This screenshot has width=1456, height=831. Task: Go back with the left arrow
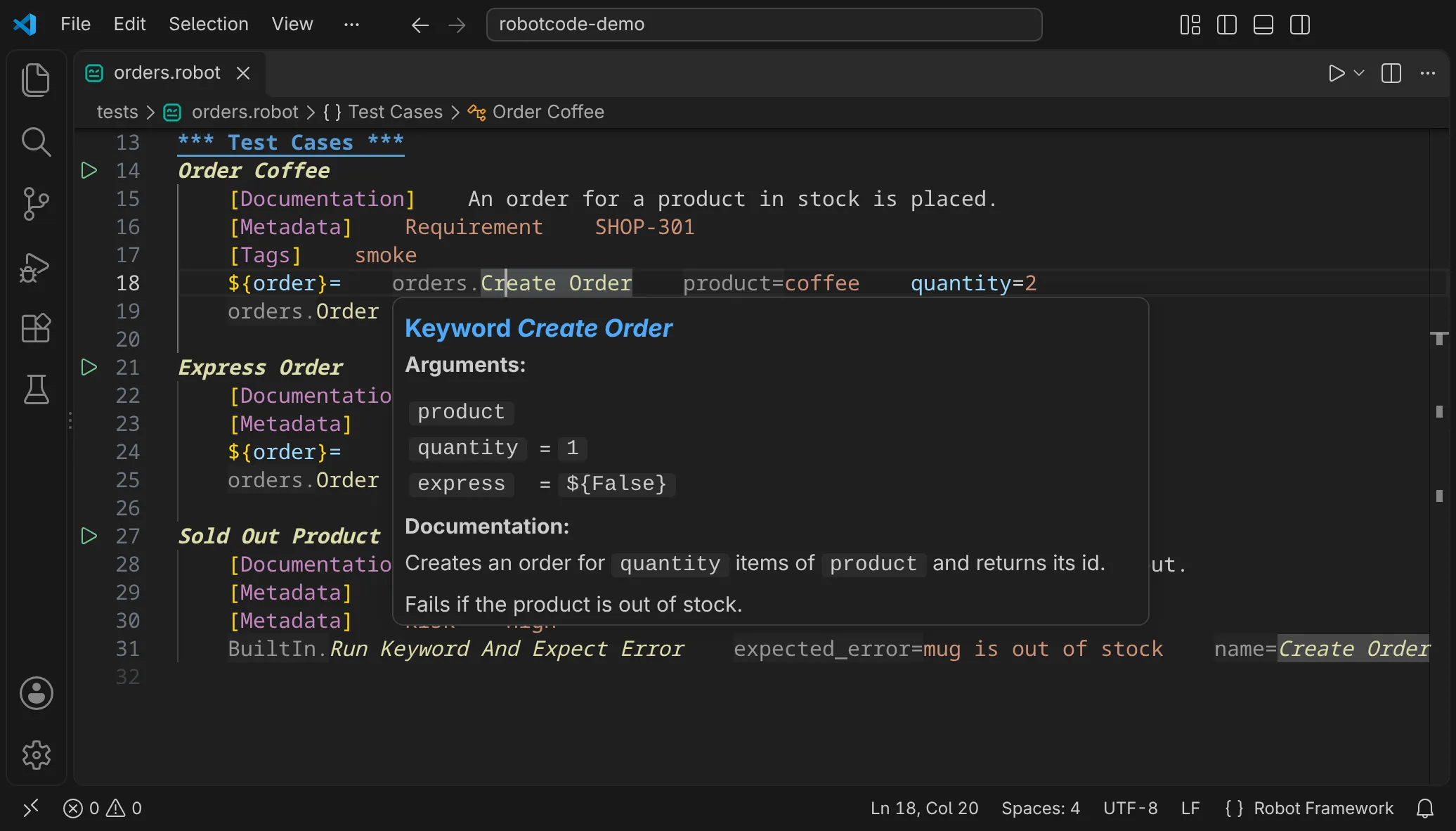point(420,25)
